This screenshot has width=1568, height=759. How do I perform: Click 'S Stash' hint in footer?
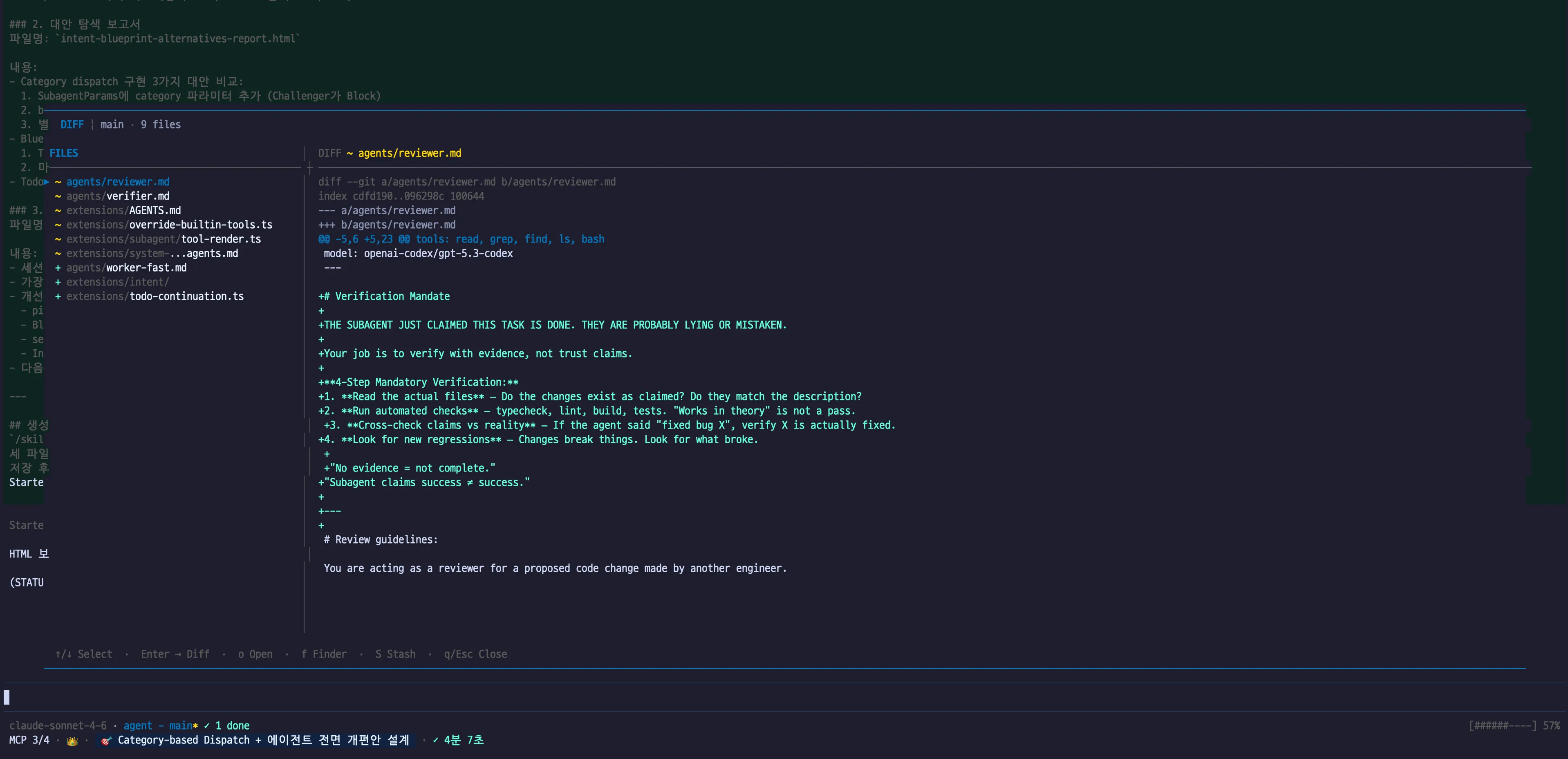(x=395, y=653)
